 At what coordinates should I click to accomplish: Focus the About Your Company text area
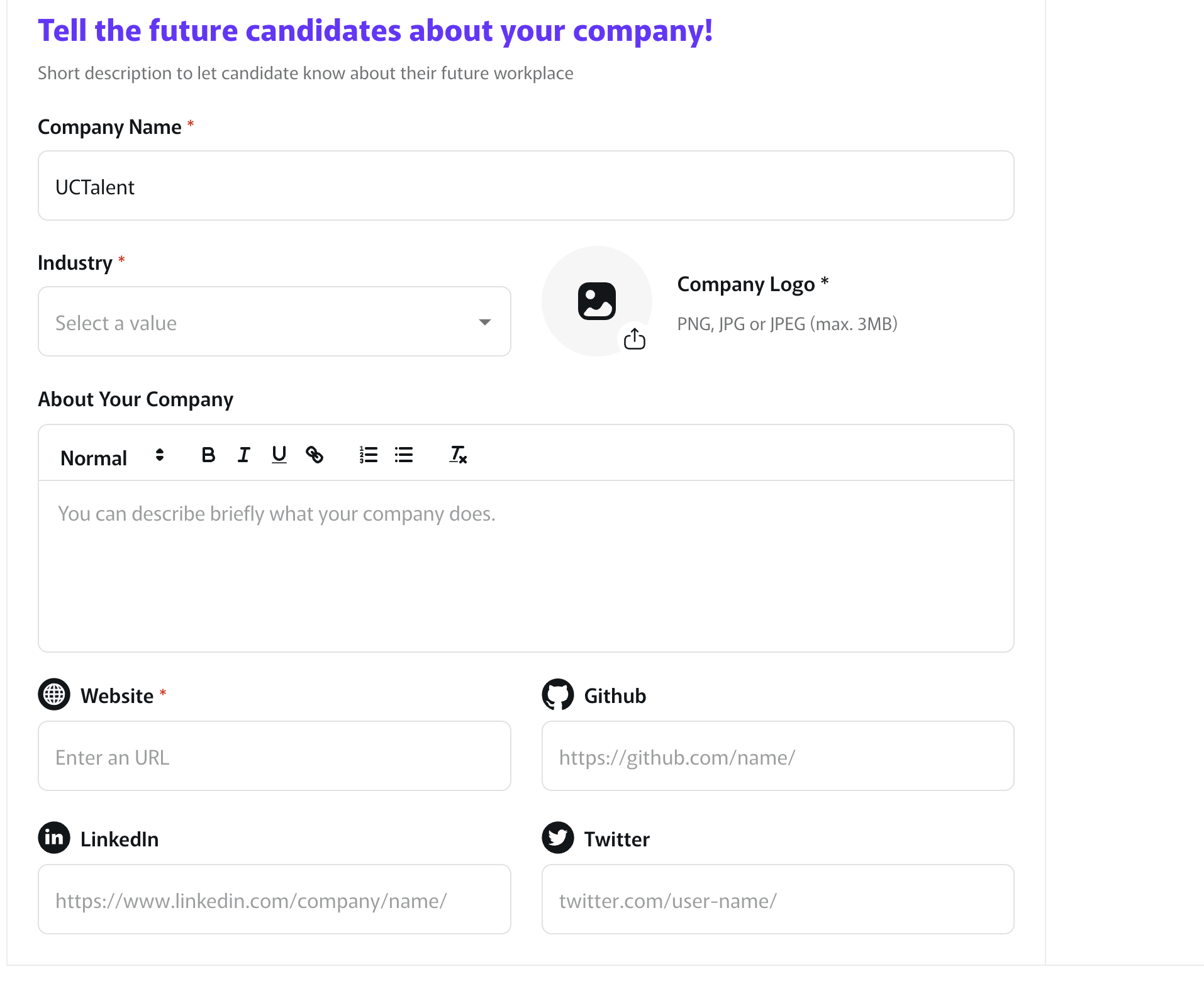526,566
